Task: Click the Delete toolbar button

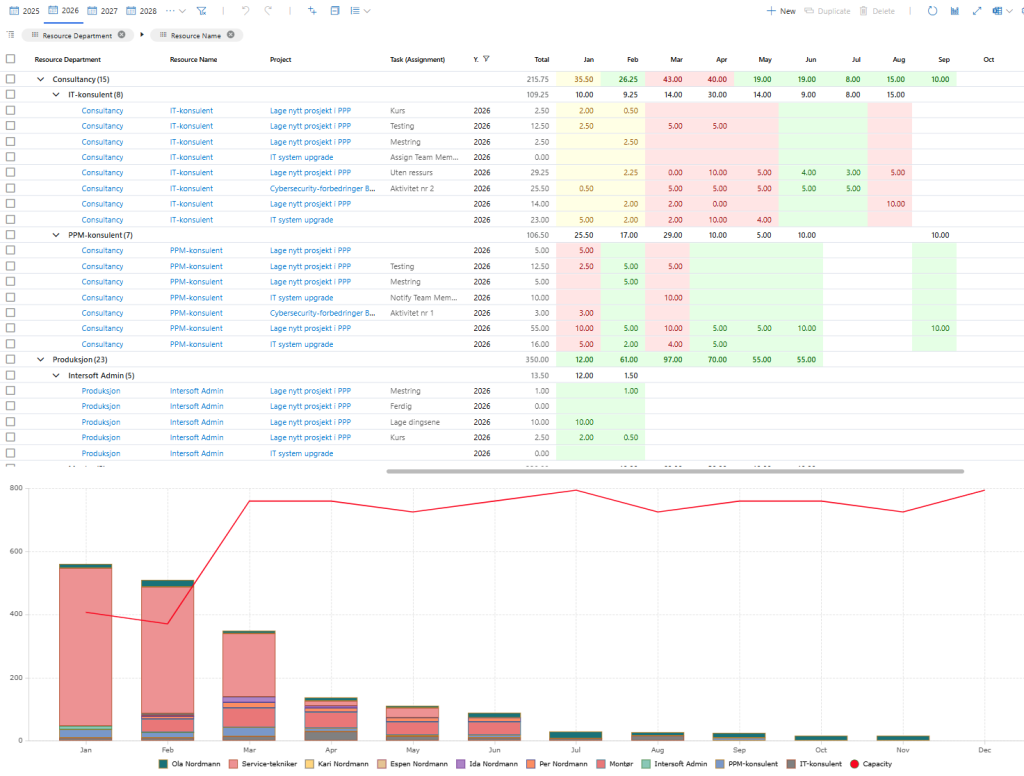Action: (877, 11)
